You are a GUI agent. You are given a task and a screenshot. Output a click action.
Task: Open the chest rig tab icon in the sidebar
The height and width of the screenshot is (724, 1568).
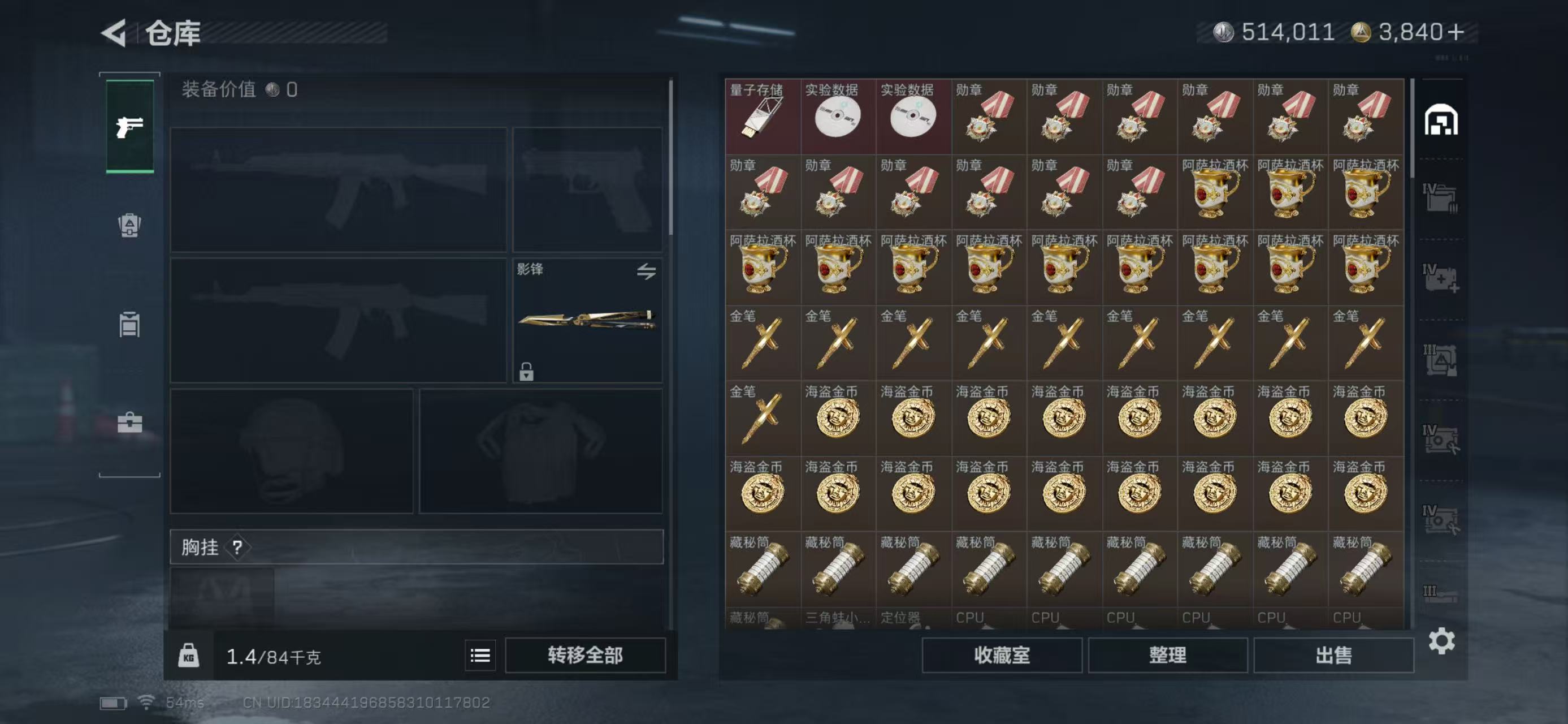click(x=129, y=324)
